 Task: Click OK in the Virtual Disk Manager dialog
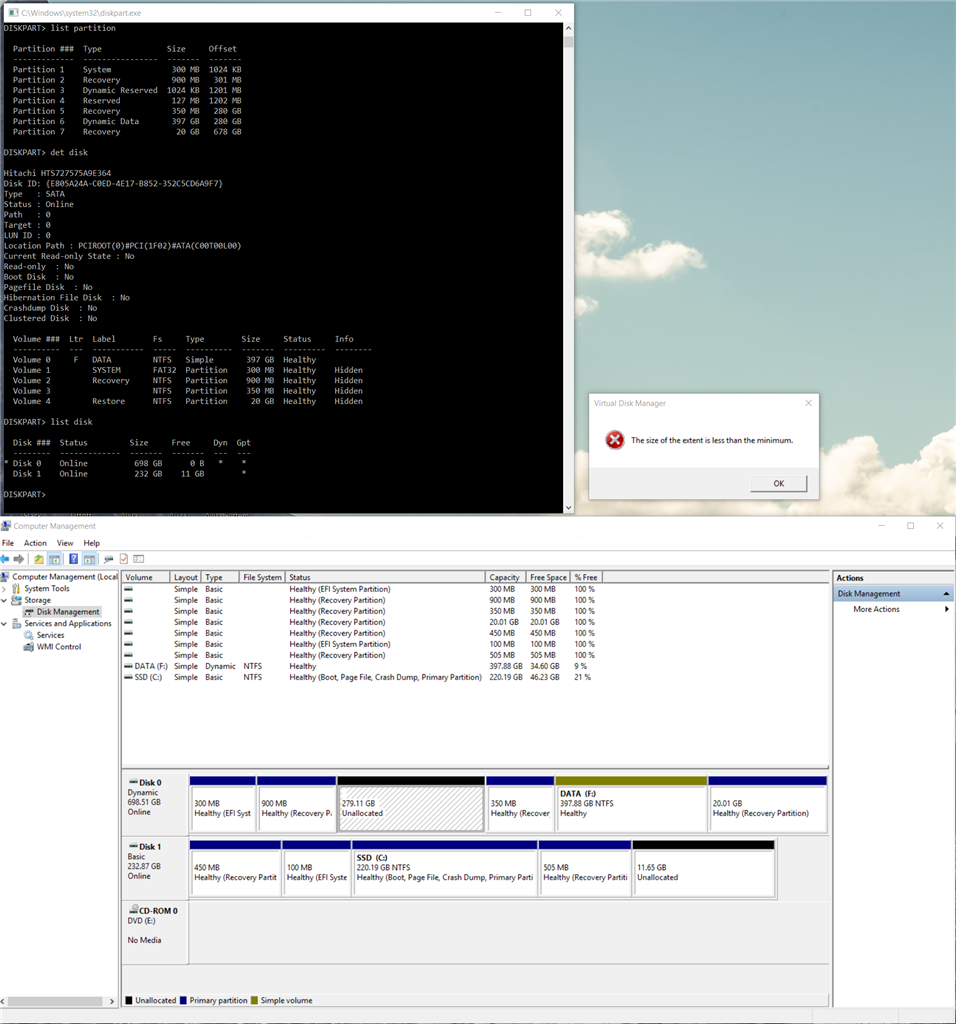[x=778, y=483]
